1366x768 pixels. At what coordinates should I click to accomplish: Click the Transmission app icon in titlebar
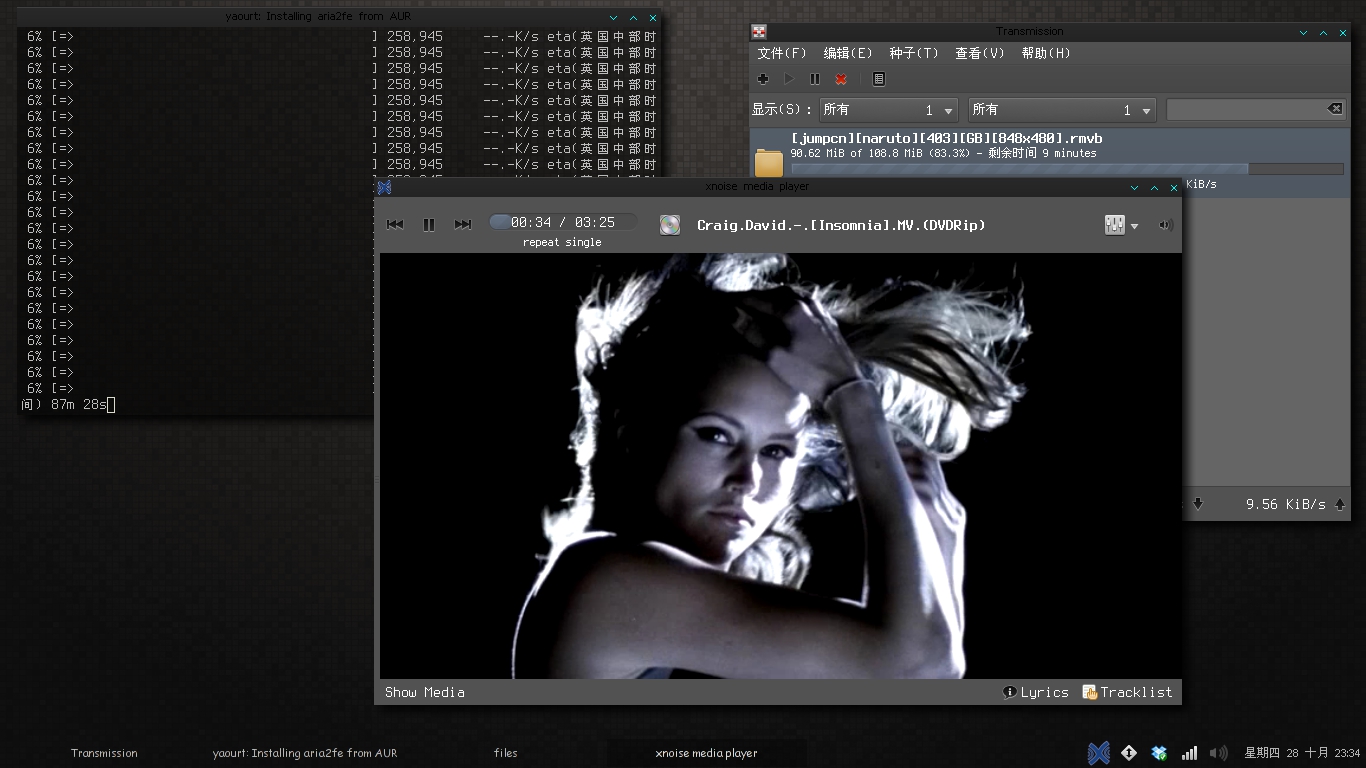pos(760,32)
